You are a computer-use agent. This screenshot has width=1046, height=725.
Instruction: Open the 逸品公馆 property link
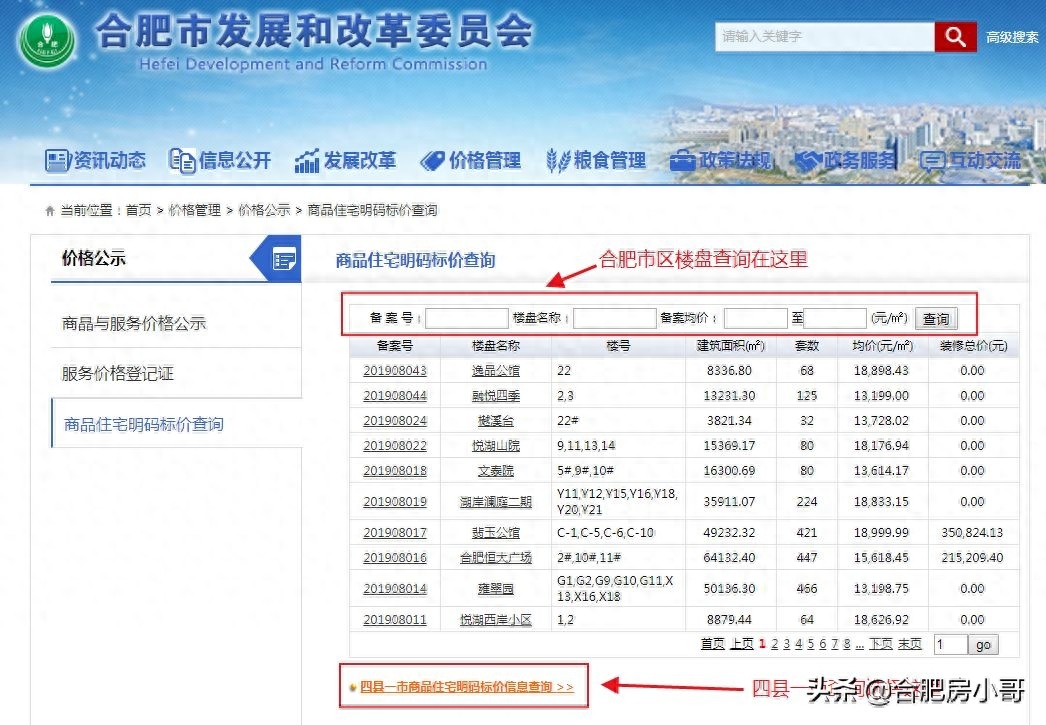click(x=496, y=371)
